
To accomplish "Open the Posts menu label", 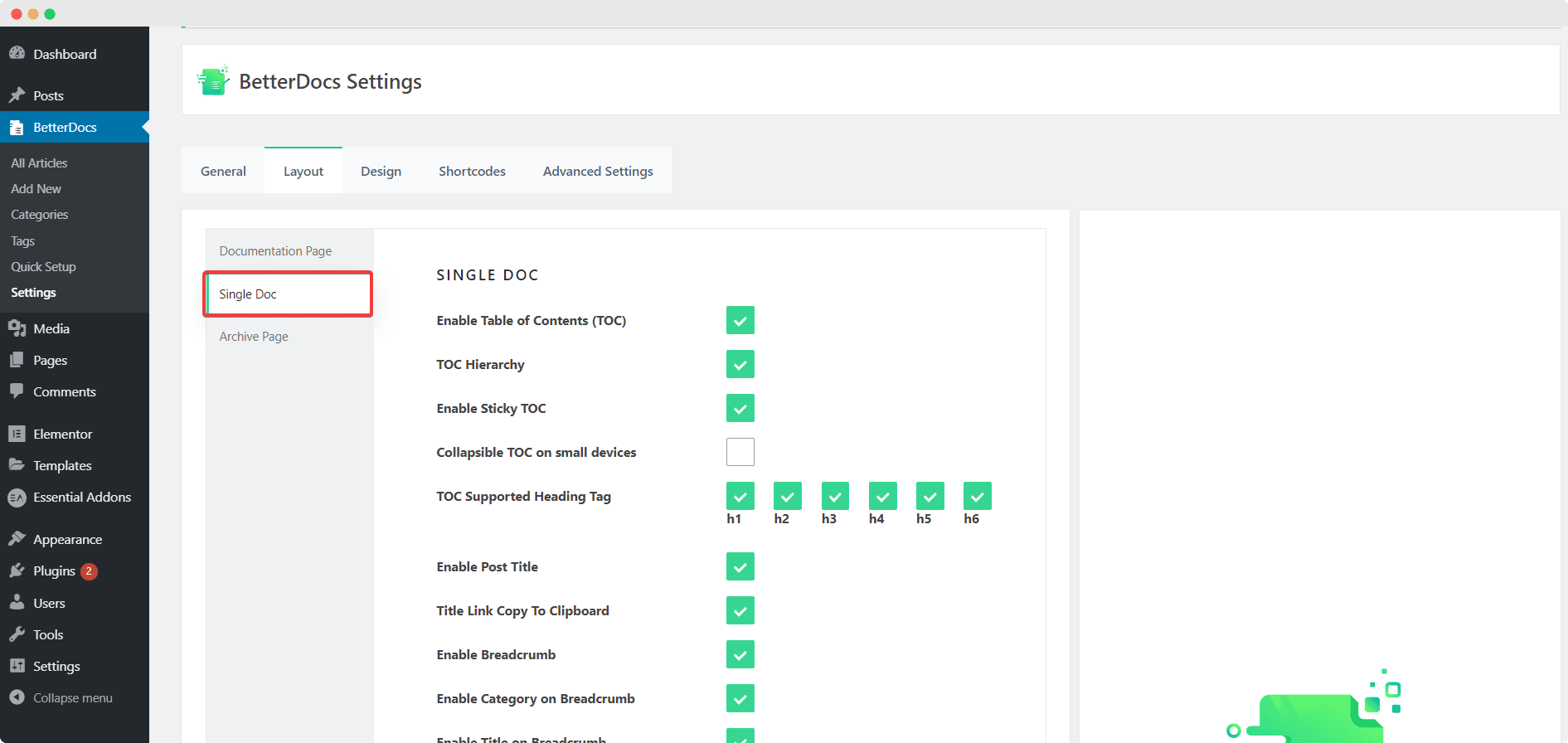I will click(48, 95).
